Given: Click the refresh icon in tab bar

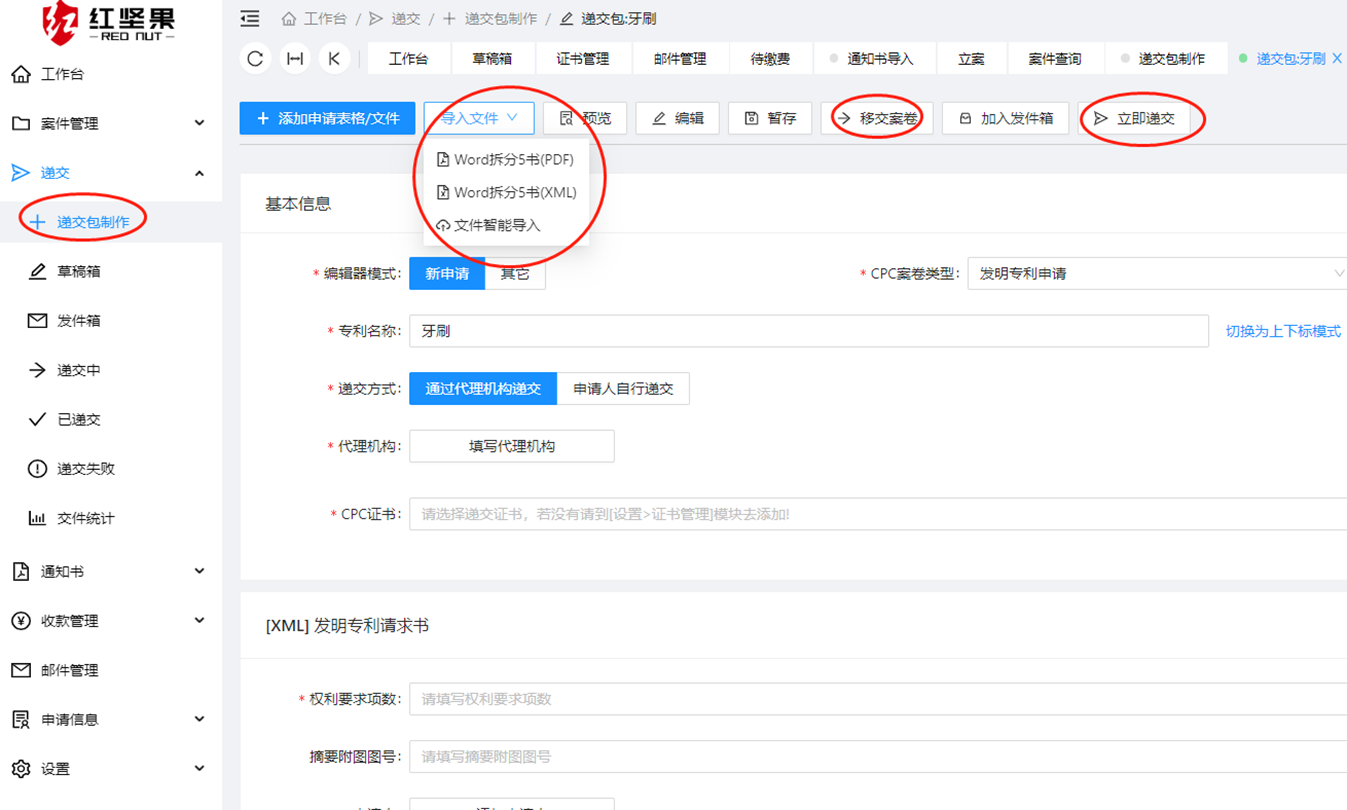Looking at the screenshot, I should coord(255,59).
